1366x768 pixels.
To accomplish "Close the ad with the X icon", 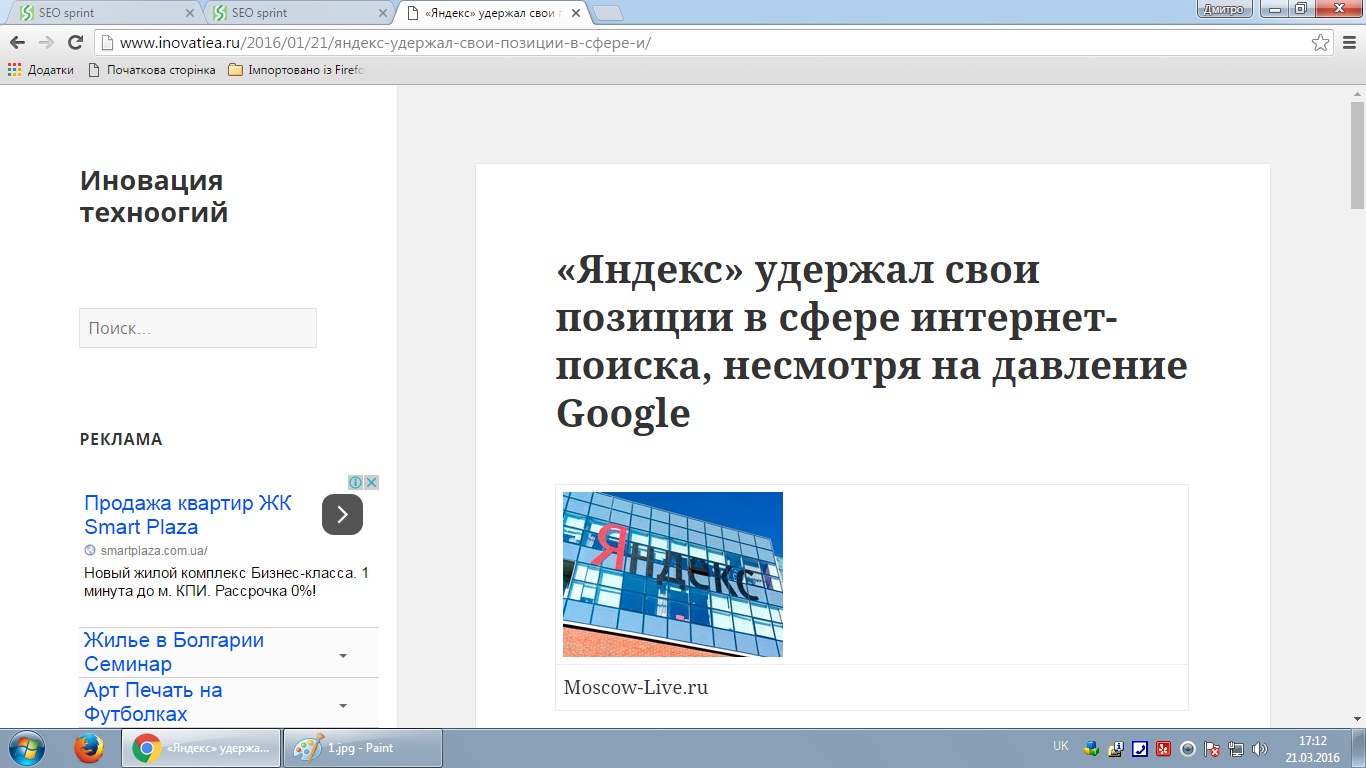I will point(372,482).
